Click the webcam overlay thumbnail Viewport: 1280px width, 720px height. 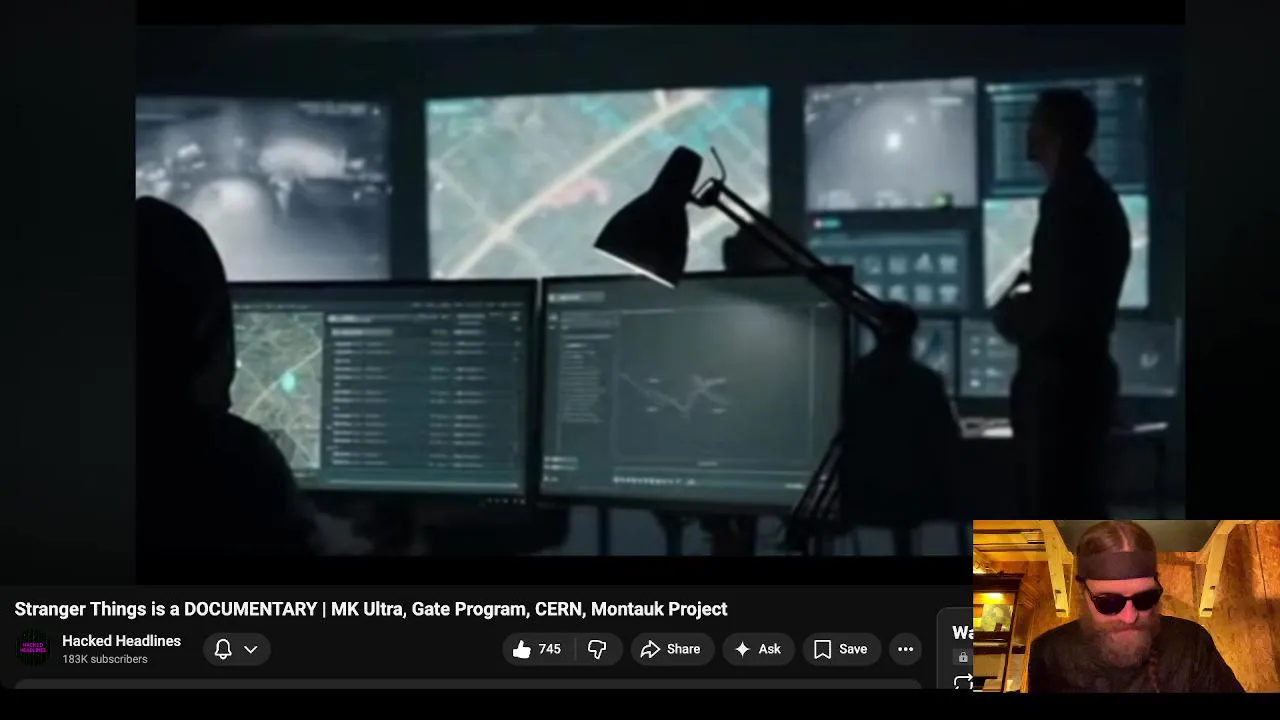pyautogui.click(x=1126, y=606)
